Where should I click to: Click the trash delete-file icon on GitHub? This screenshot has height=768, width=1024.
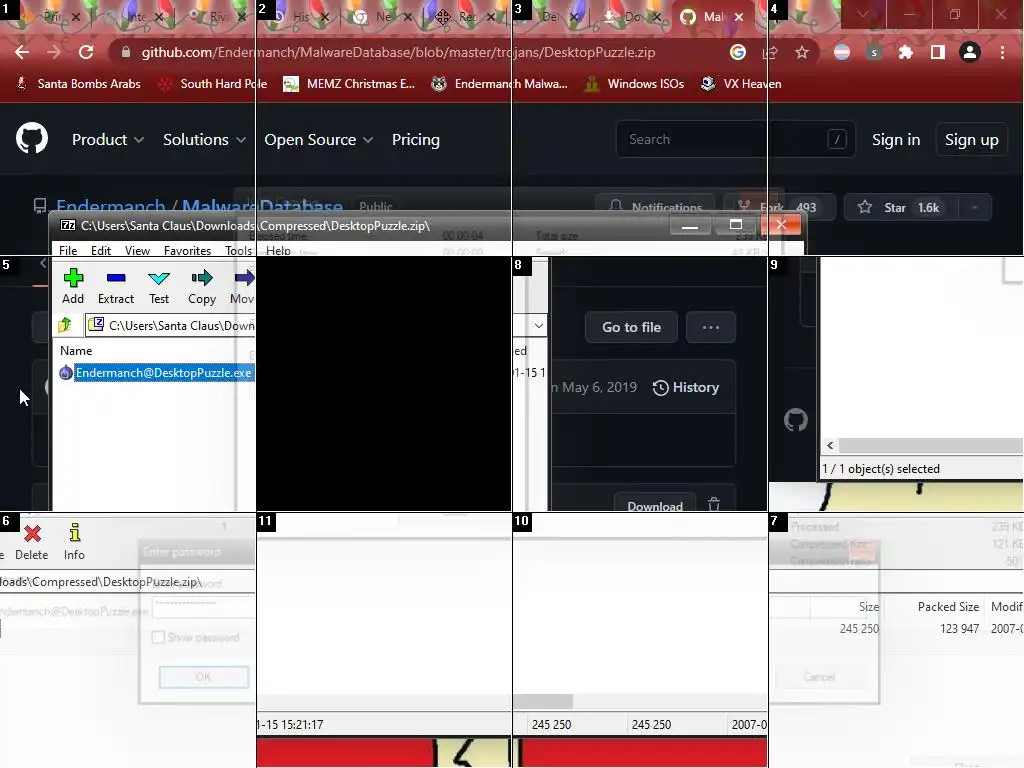pos(714,504)
